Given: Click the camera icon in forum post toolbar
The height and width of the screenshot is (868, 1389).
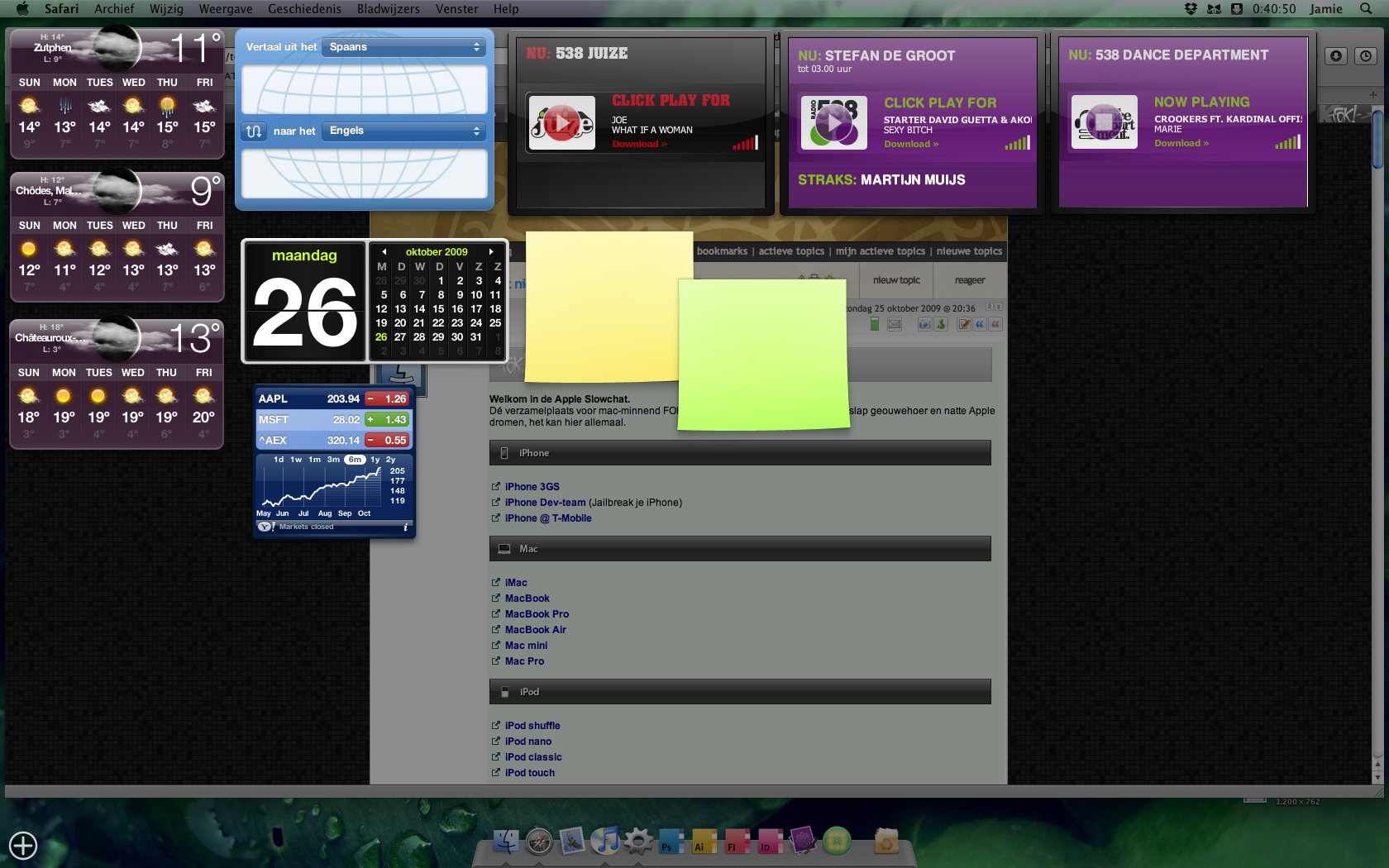Looking at the screenshot, I should [x=924, y=325].
